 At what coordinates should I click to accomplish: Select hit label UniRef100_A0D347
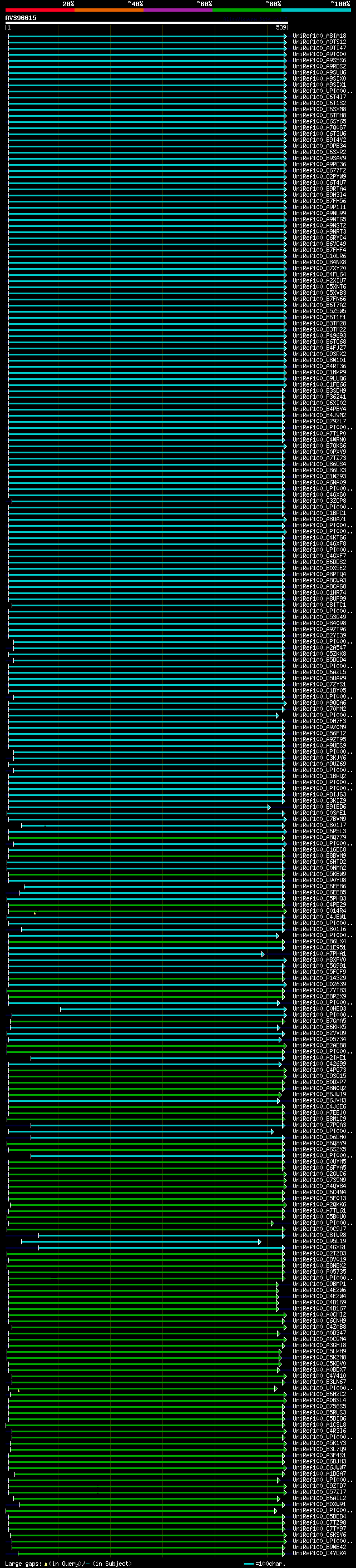pos(319,1332)
